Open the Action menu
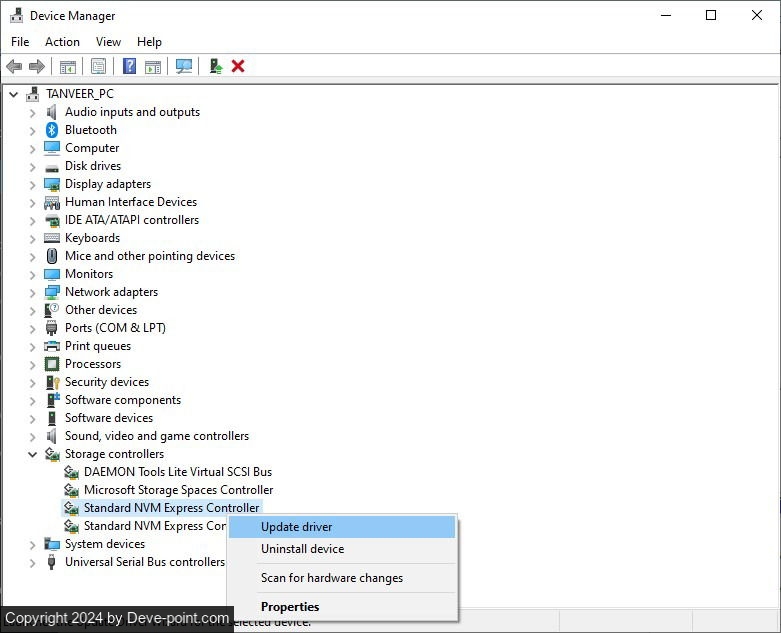This screenshot has height=633, width=781. [x=62, y=42]
